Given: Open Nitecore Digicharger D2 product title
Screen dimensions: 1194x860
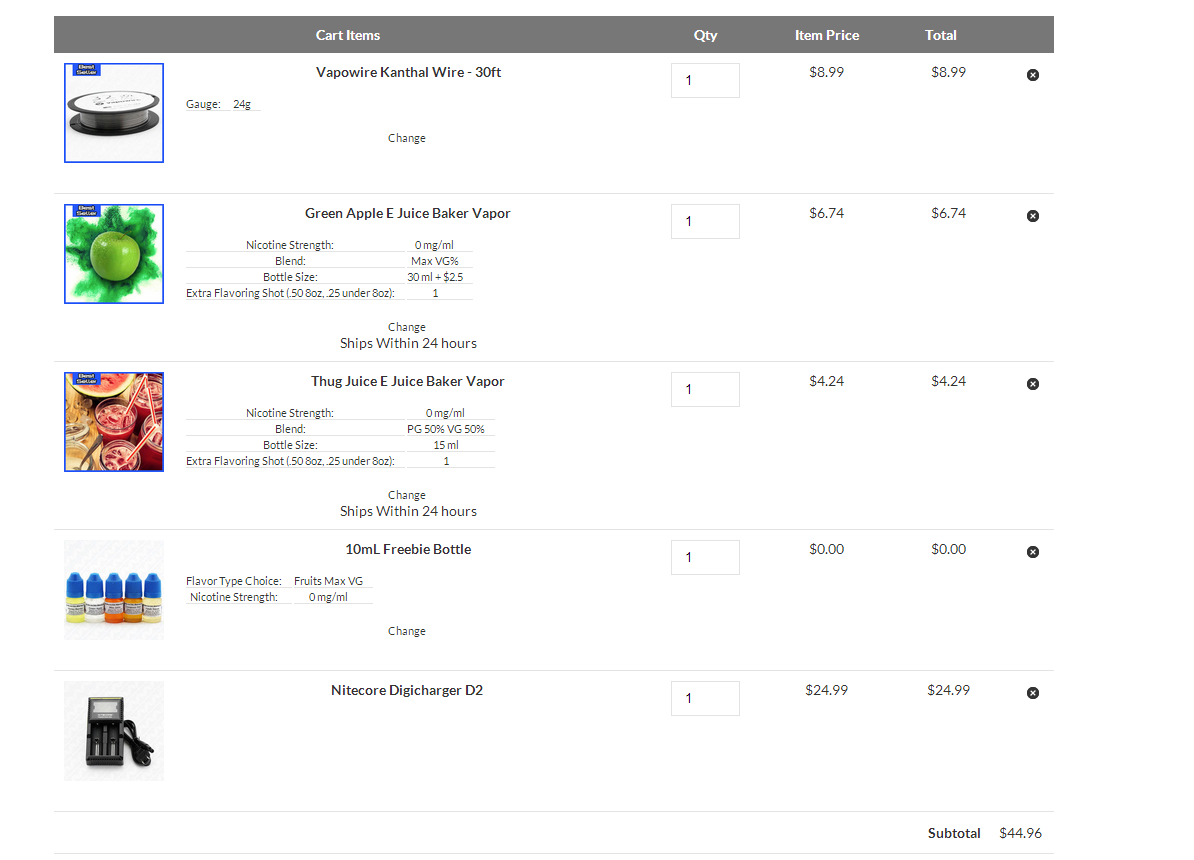Looking at the screenshot, I should [x=407, y=690].
